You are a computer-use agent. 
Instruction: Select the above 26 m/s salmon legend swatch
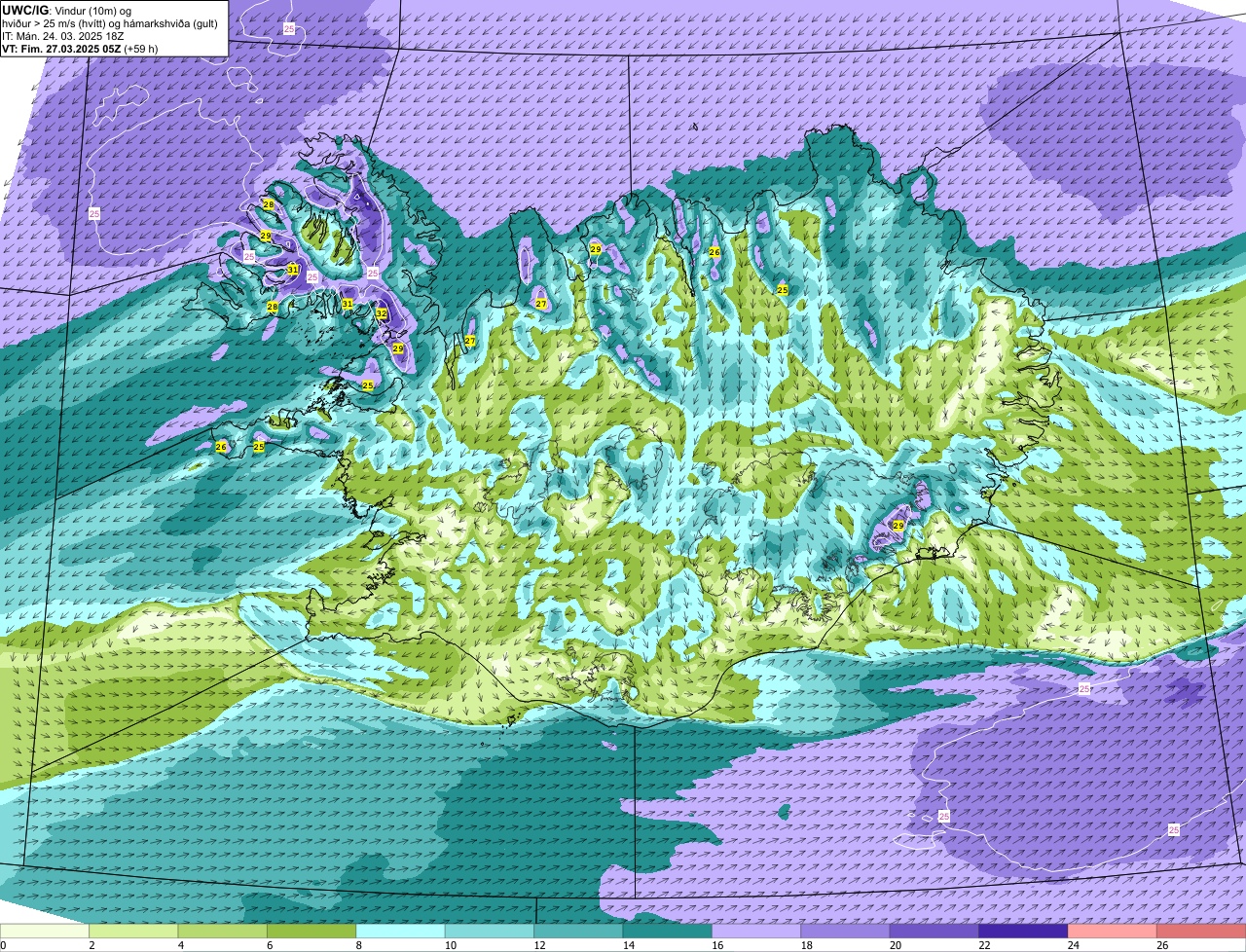pyautogui.click(x=1202, y=931)
